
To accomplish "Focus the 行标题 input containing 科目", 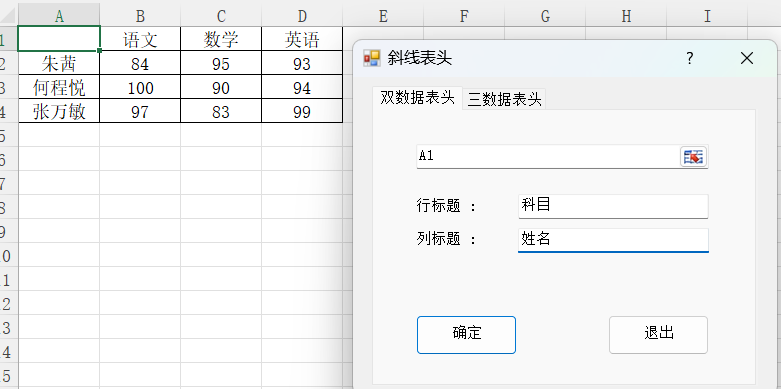I will [x=613, y=206].
